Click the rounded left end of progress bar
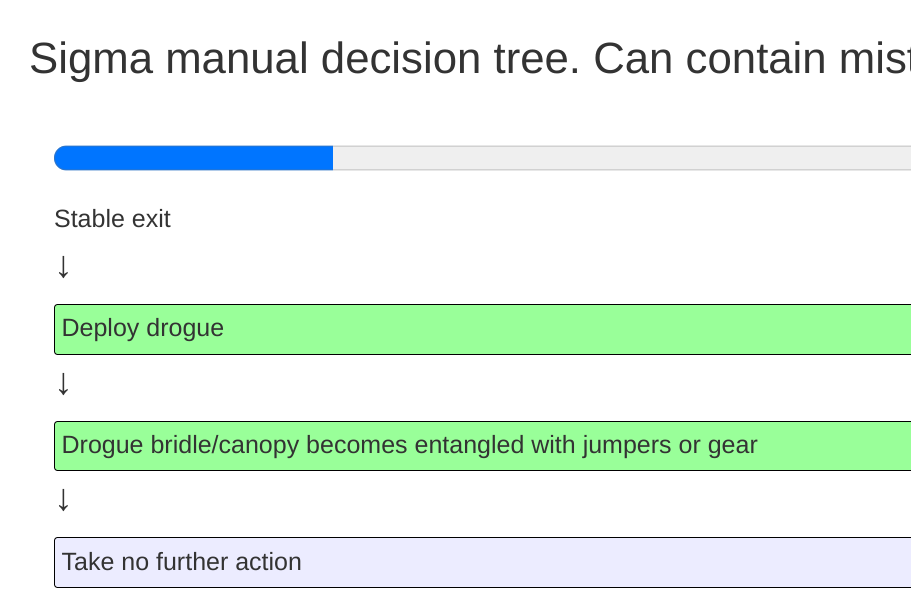The height and width of the screenshot is (595, 911). pyautogui.click(x=61, y=158)
